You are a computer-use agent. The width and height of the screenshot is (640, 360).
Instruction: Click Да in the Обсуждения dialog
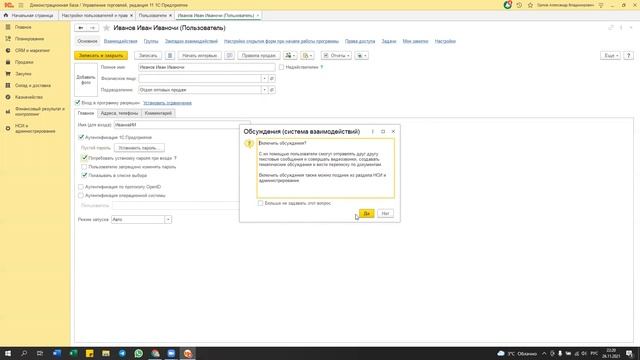click(367, 213)
